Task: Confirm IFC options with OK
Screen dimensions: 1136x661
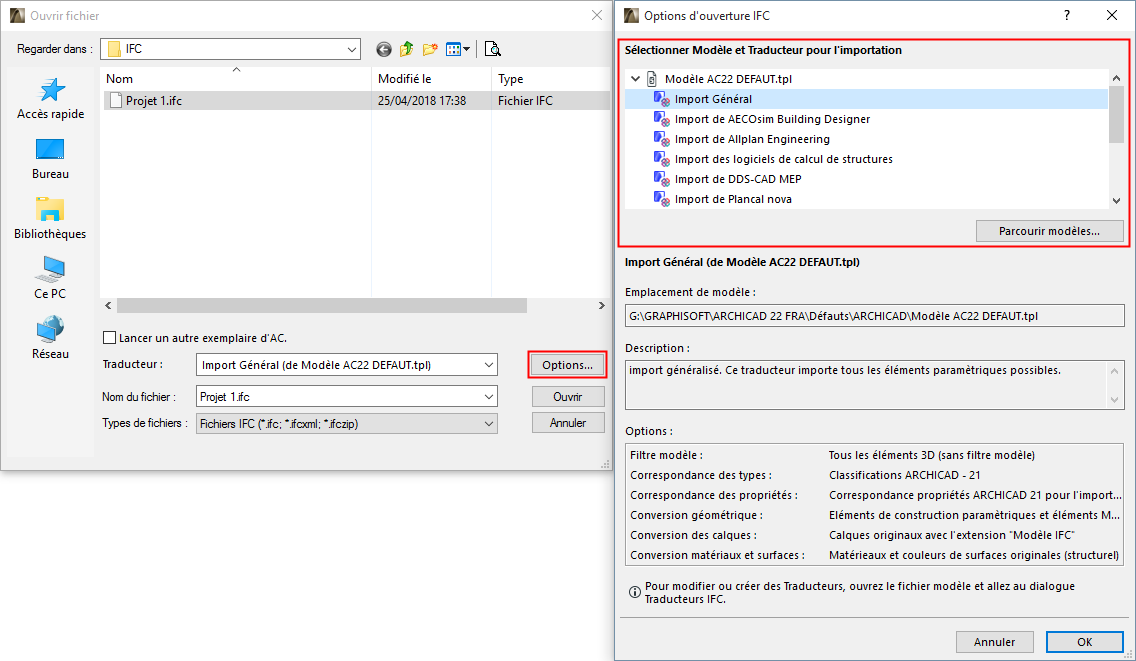Action: [1084, 641]
